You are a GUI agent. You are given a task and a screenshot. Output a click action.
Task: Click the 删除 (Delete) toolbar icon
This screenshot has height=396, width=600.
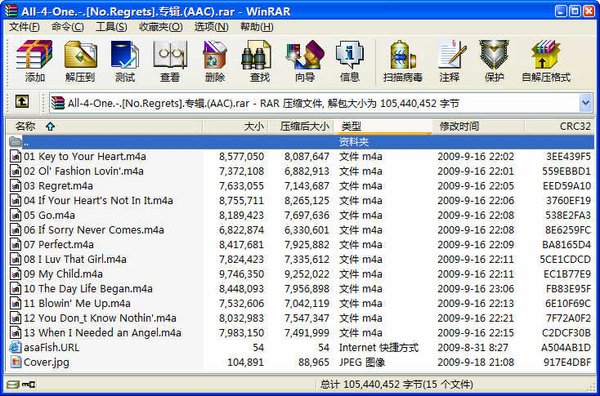[x=215, y=61]
